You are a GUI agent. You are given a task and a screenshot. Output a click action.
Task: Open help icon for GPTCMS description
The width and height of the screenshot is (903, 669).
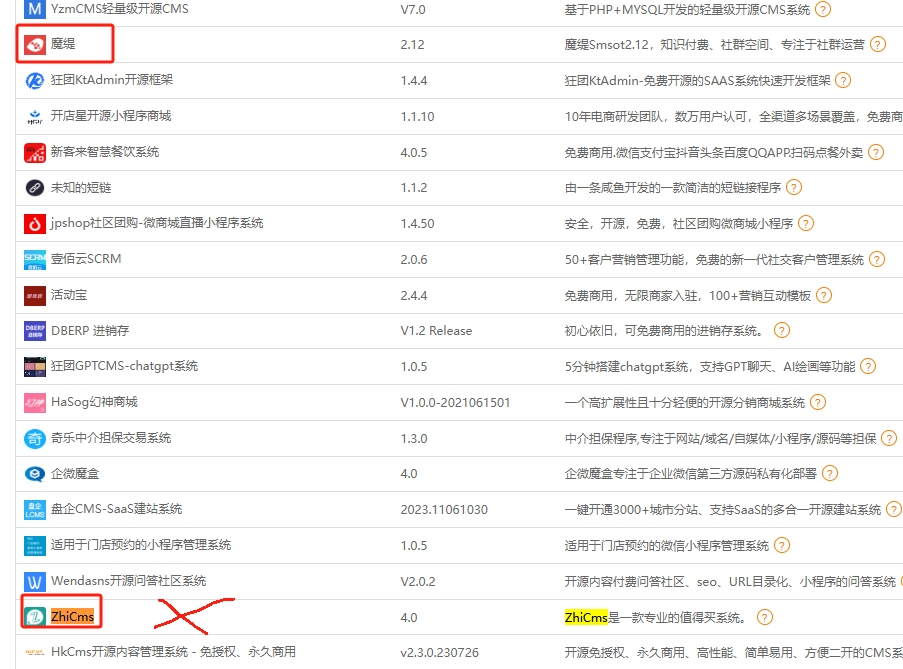868,366
